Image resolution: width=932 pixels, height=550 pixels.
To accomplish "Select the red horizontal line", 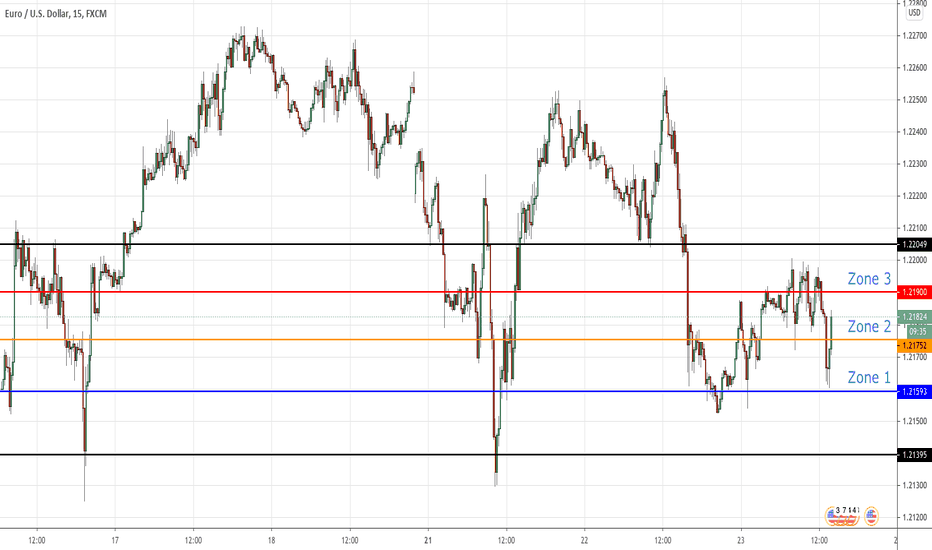I will point(448,292).
